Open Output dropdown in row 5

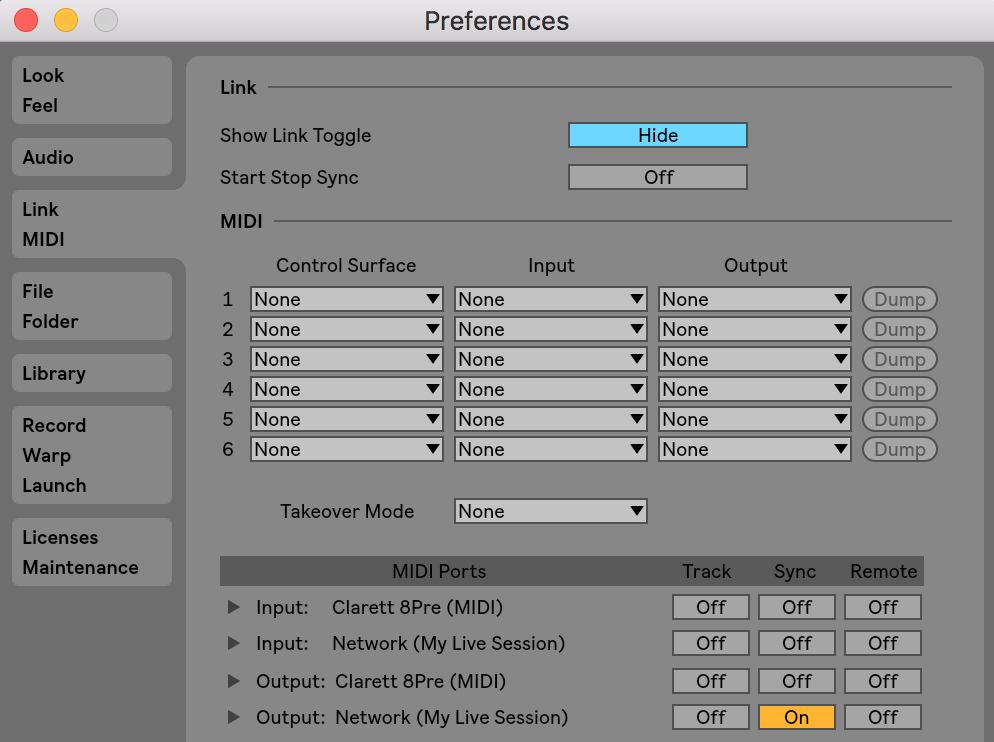(x=755, y=419)
